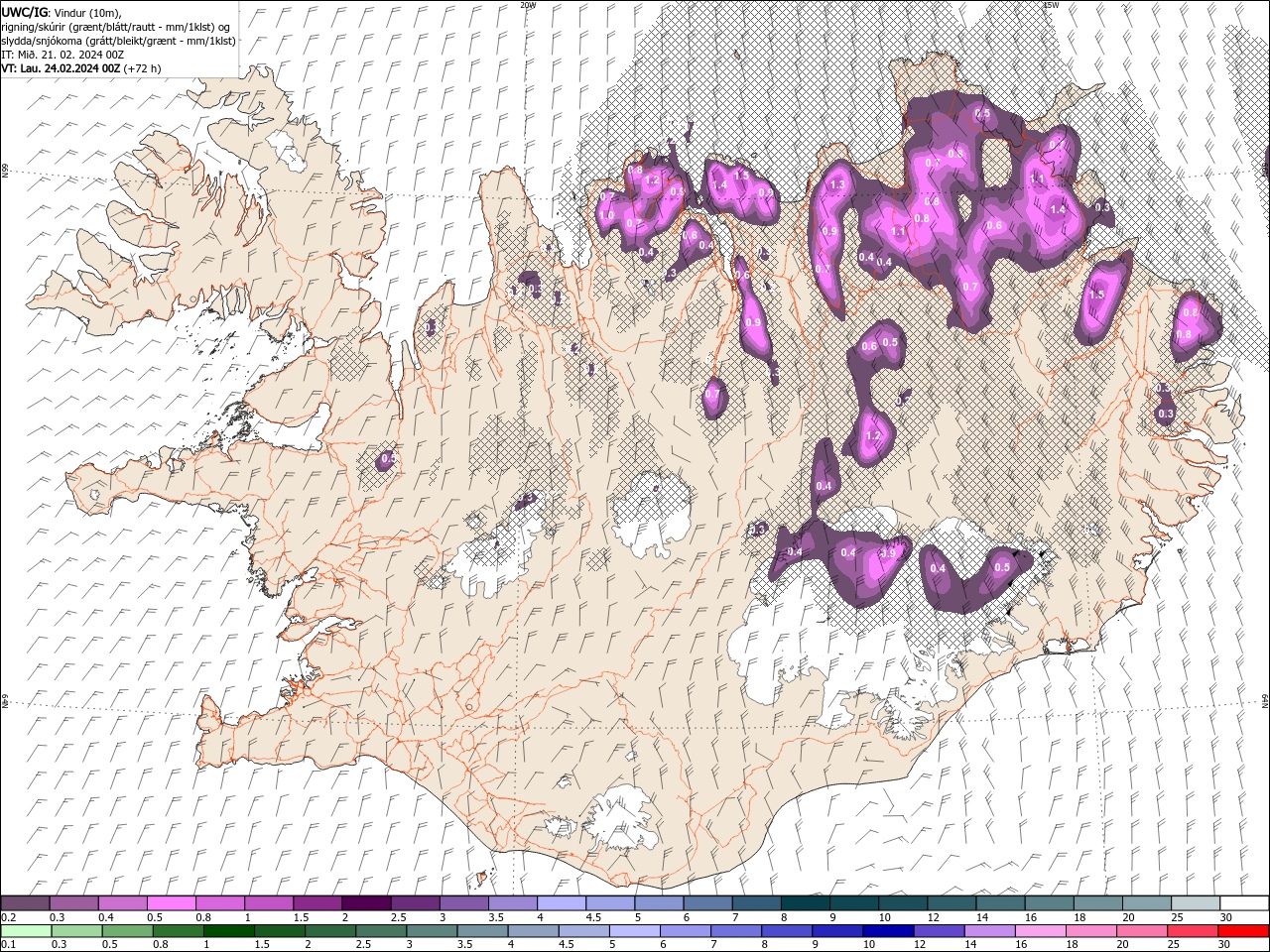The height and width of the screenshot is (952, 1270).
Task: Pick the lilac 14 lower legend swatch
Action: (x=990, y=930)
